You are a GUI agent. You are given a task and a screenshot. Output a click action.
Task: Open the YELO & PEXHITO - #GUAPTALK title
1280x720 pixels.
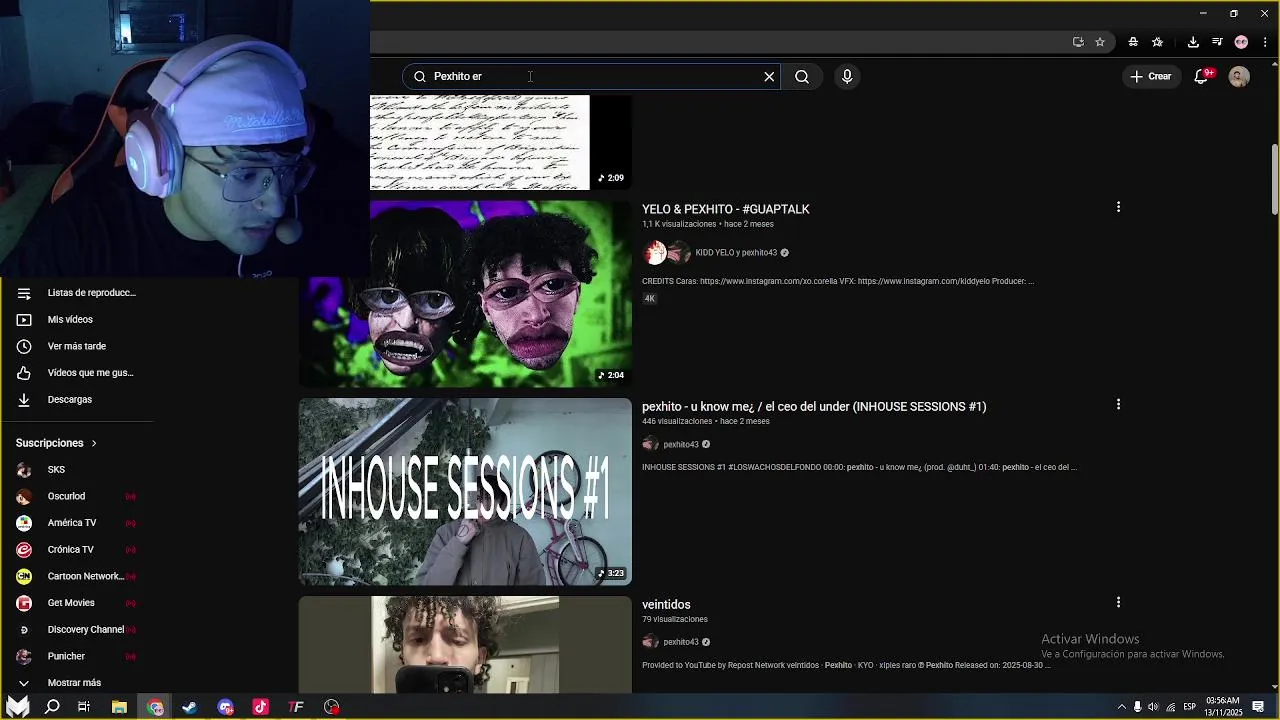[x=726, y=209]
